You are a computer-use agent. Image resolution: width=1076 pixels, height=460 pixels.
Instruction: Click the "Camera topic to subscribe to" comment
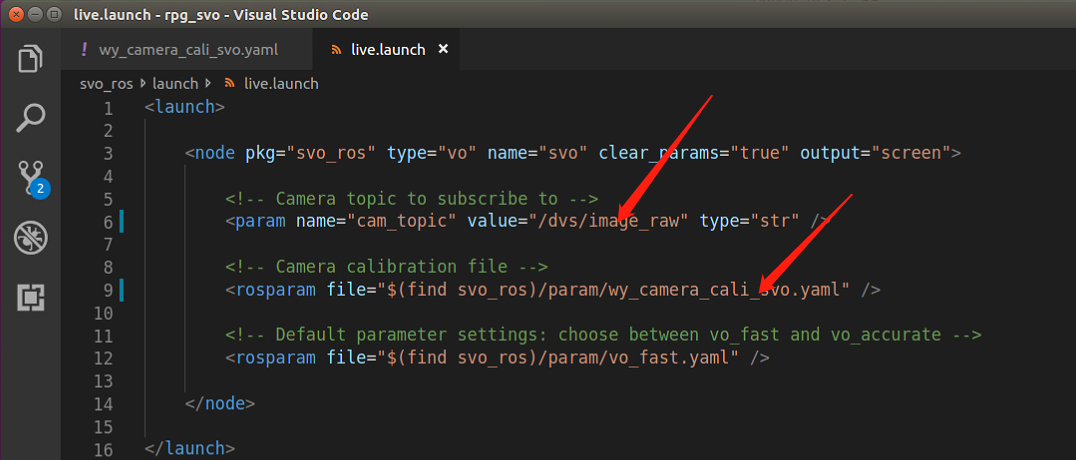point(412,198)
